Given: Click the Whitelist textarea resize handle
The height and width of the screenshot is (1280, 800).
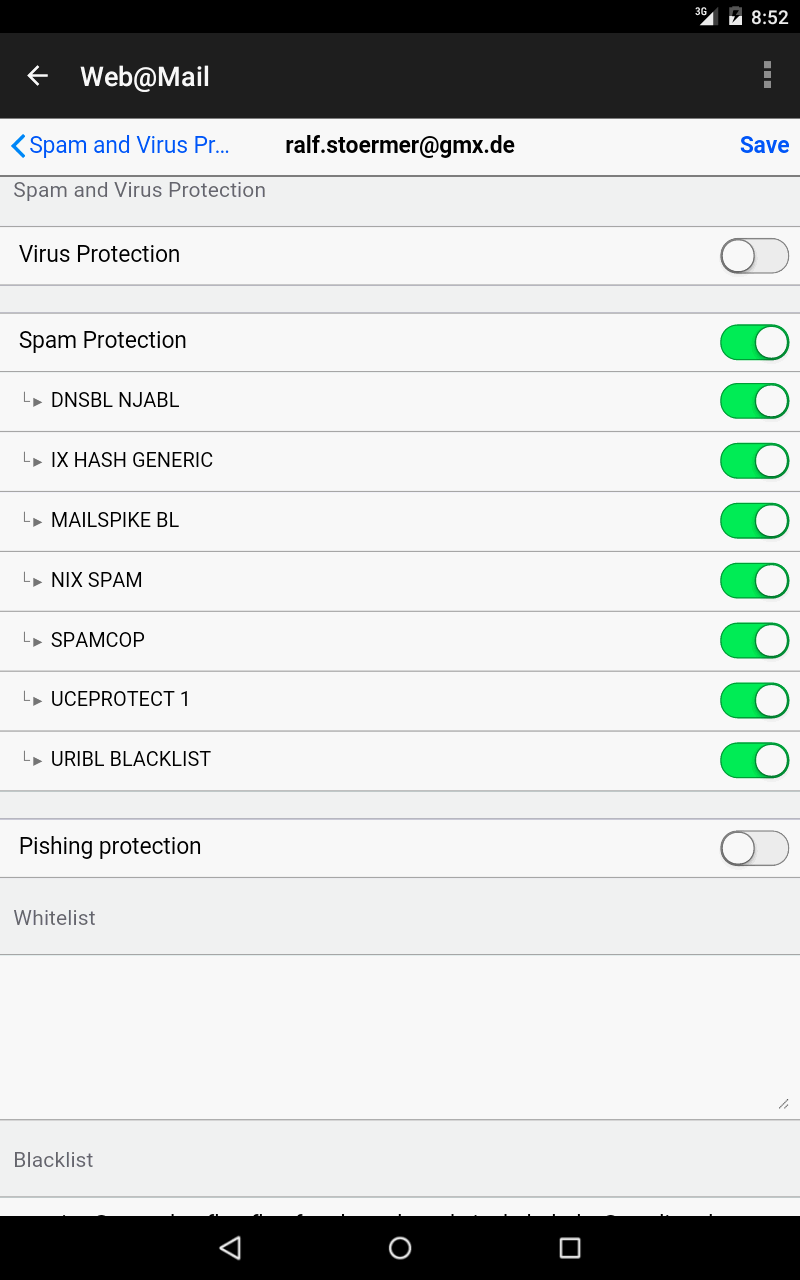Looking at the screenshot, I should (x=782, y=1103).
